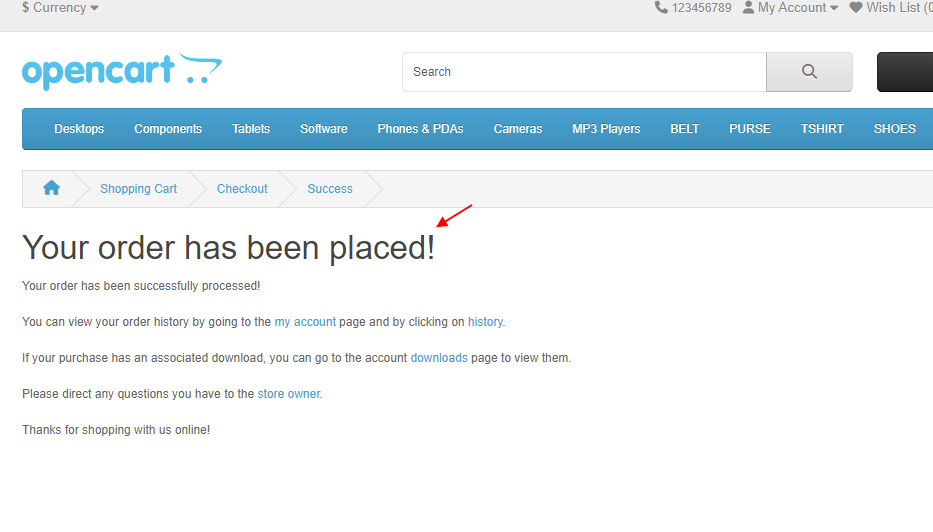Open the my account link
Image resolution: width=933 pixels, height=532 pixels.
click(305, 322)
